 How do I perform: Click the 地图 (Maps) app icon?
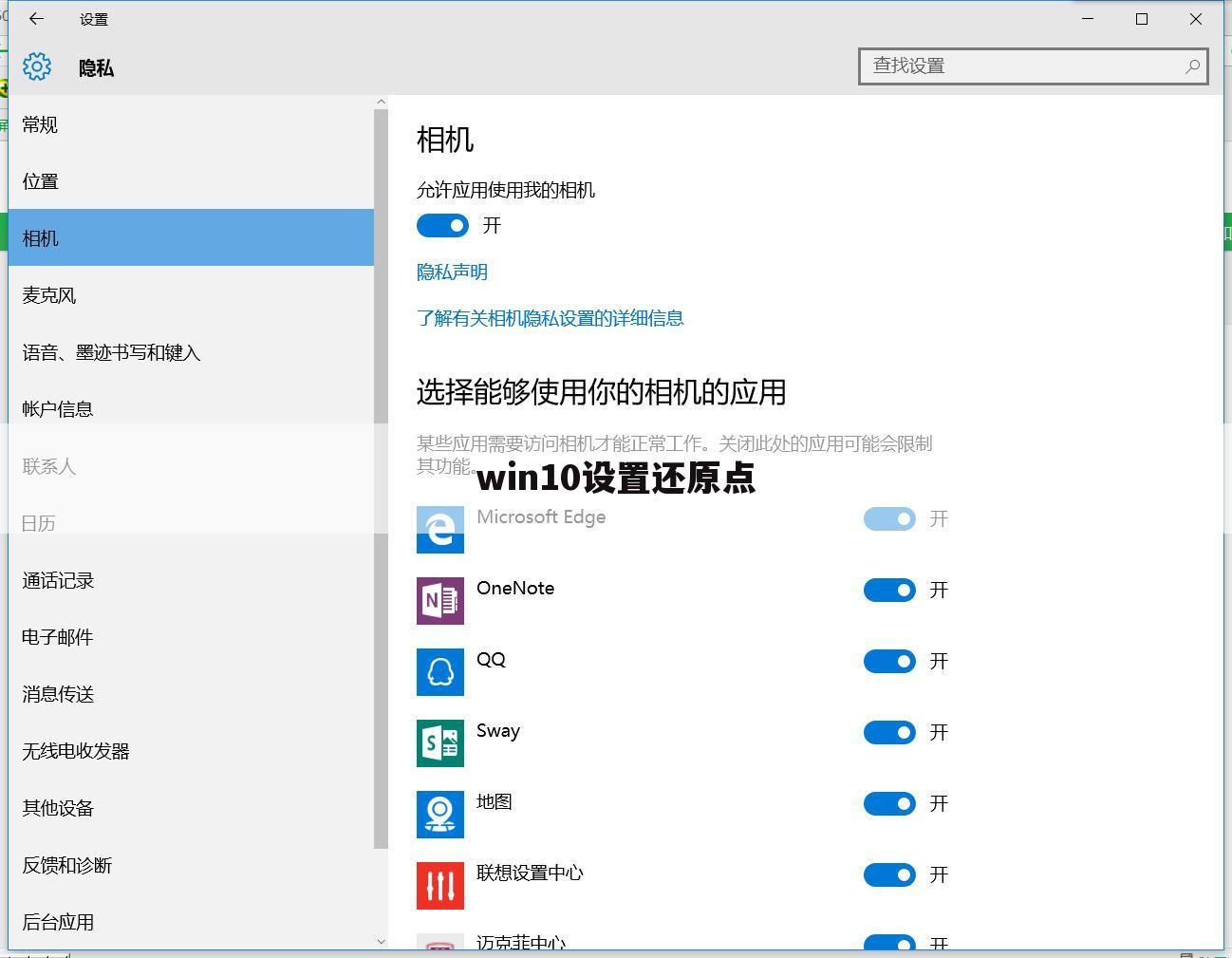440,814
